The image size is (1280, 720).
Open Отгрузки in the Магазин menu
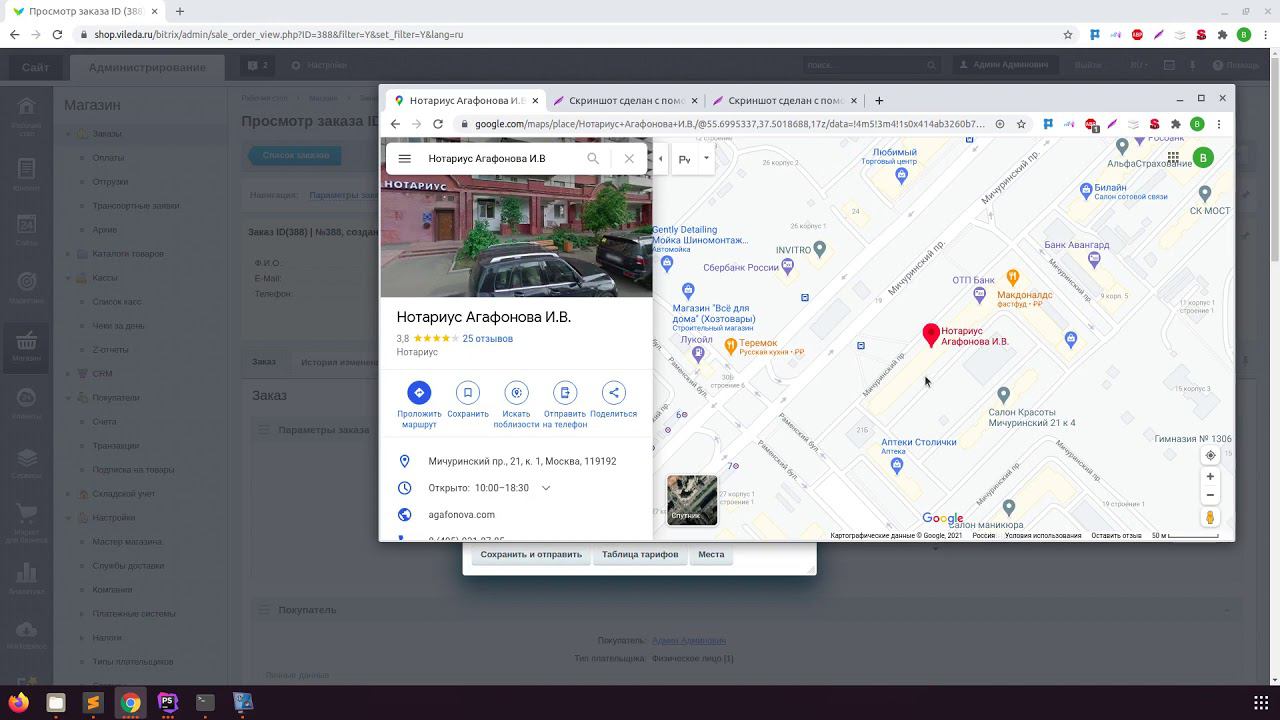pyautogui.click(x=110, y=182)
